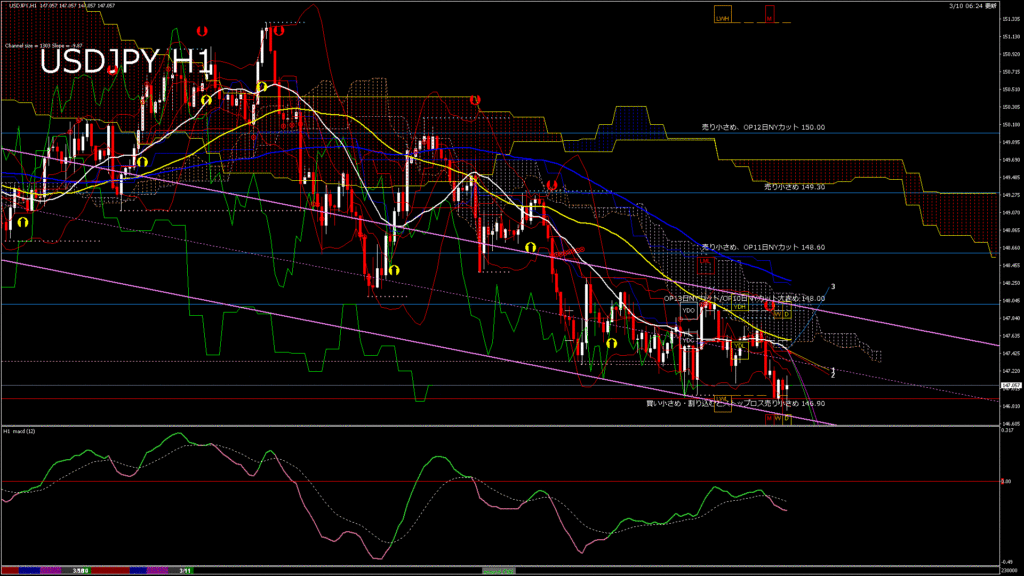This screenshot has width=1024, height=576.
Task: Click the 3/11 date marker on timeline
Action: click(185, 570)
